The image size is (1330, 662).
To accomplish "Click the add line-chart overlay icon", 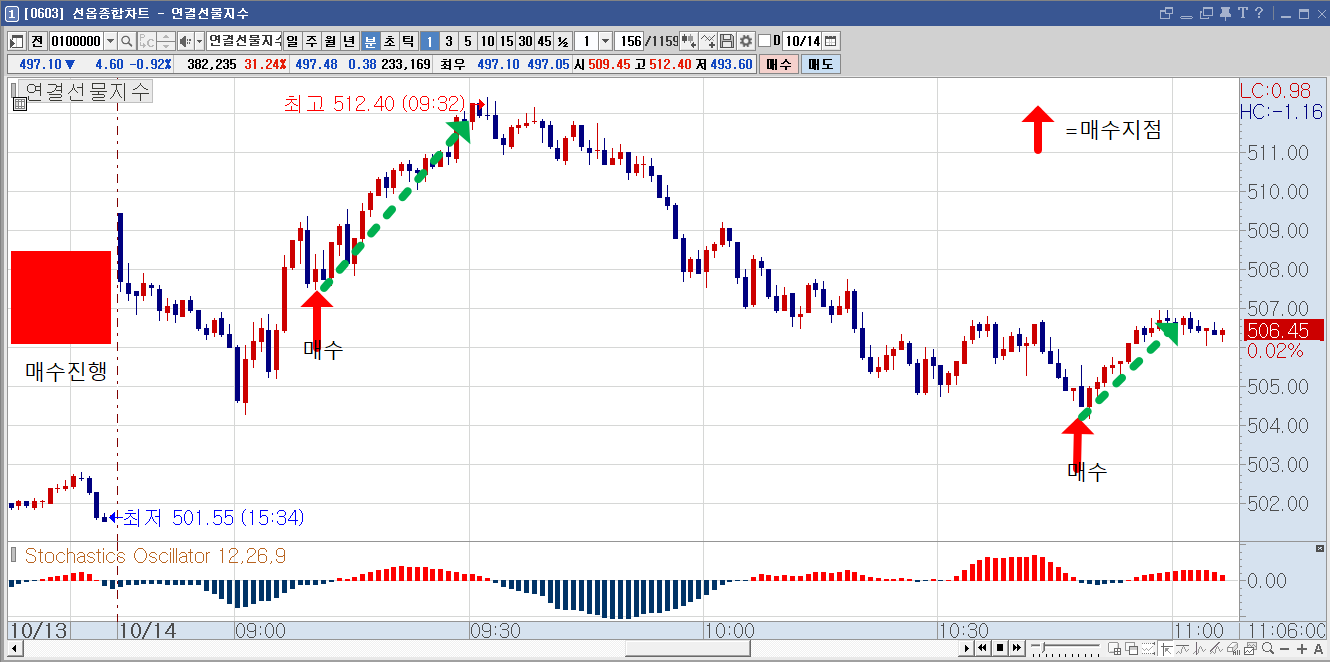I will click(x=709, y=41).
